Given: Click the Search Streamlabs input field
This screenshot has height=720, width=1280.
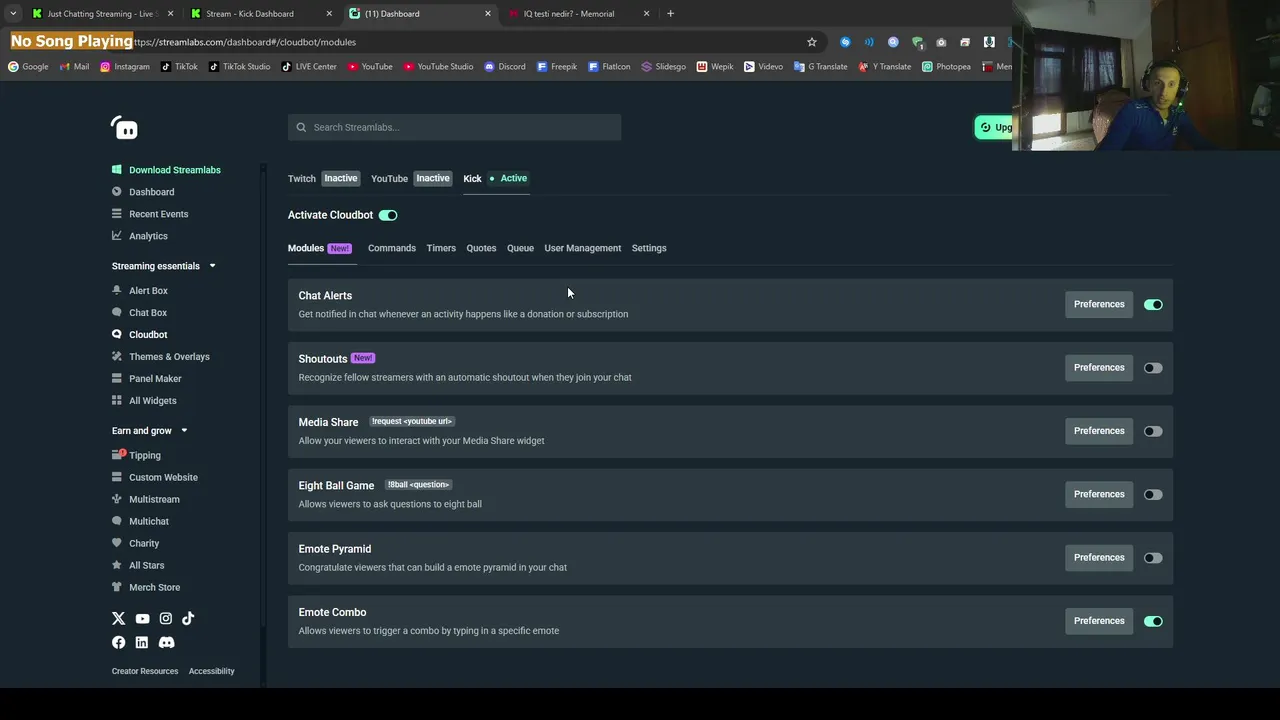Looking at the screenshot, I should point(455,127).
